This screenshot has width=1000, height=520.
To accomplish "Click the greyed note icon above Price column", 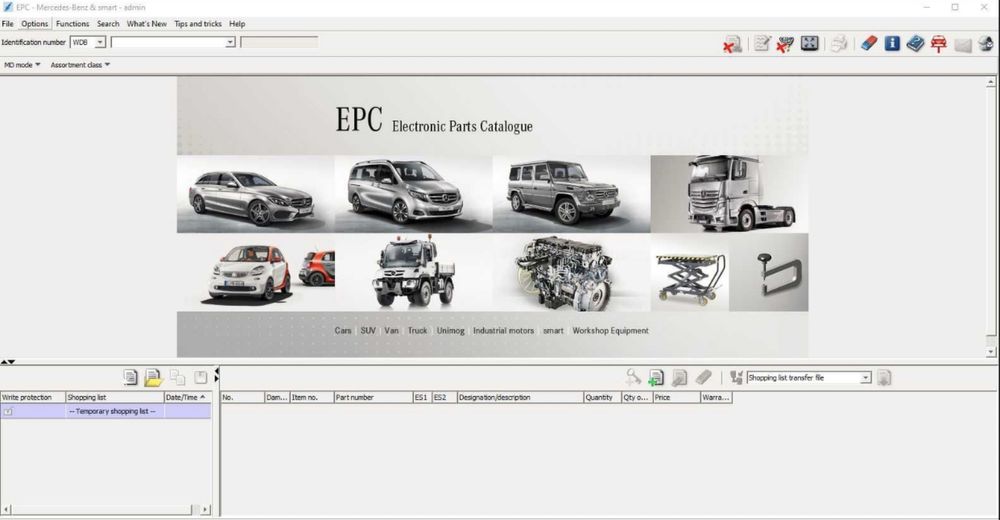I will coord(679,378).
